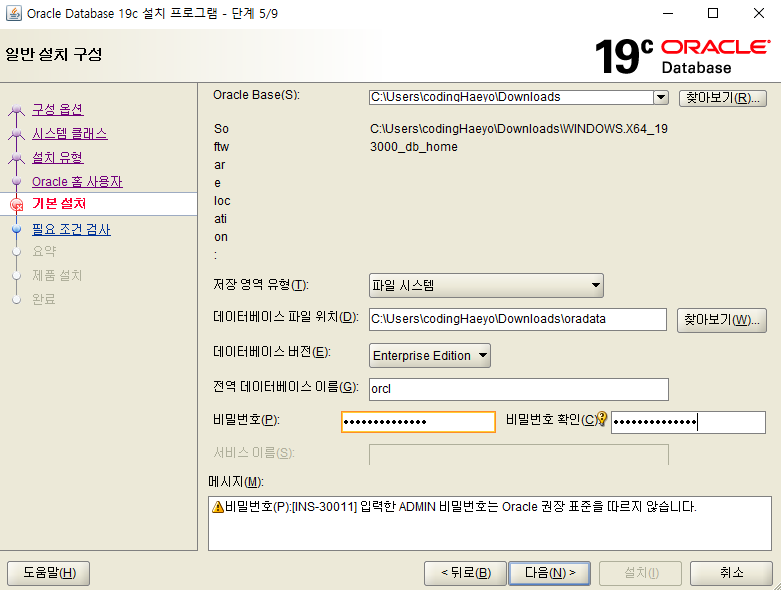This screenshot has height=590, width=781.
Task: Click the 전역 데이터베이스 이름(G) label
Action: 285,387
